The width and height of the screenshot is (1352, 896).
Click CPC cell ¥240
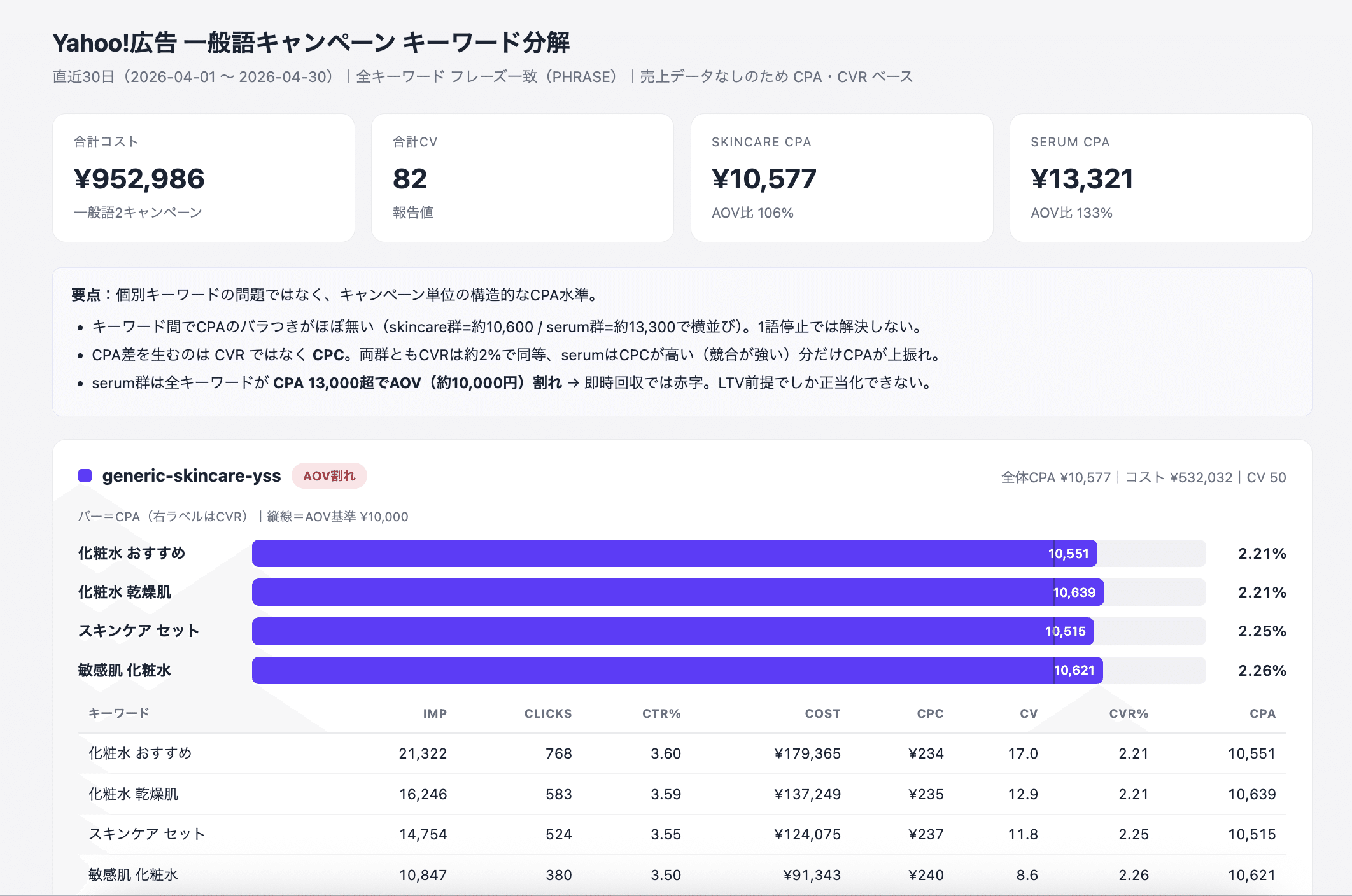[926, 875]
